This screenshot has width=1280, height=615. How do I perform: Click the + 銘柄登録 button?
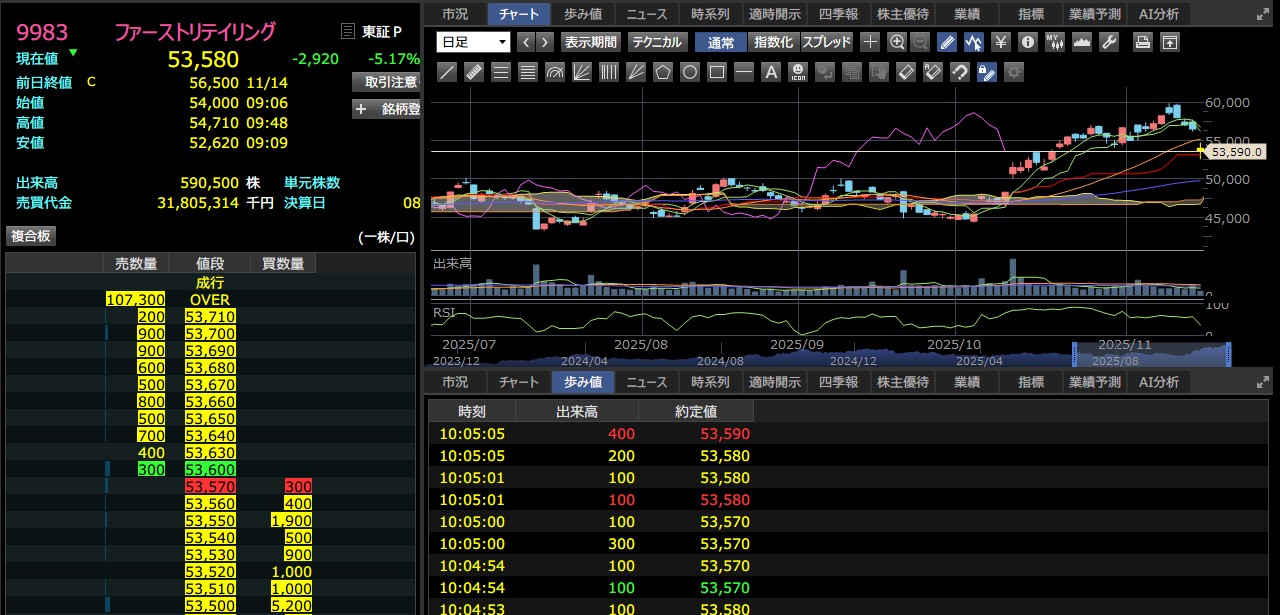(x=386, y=109)
